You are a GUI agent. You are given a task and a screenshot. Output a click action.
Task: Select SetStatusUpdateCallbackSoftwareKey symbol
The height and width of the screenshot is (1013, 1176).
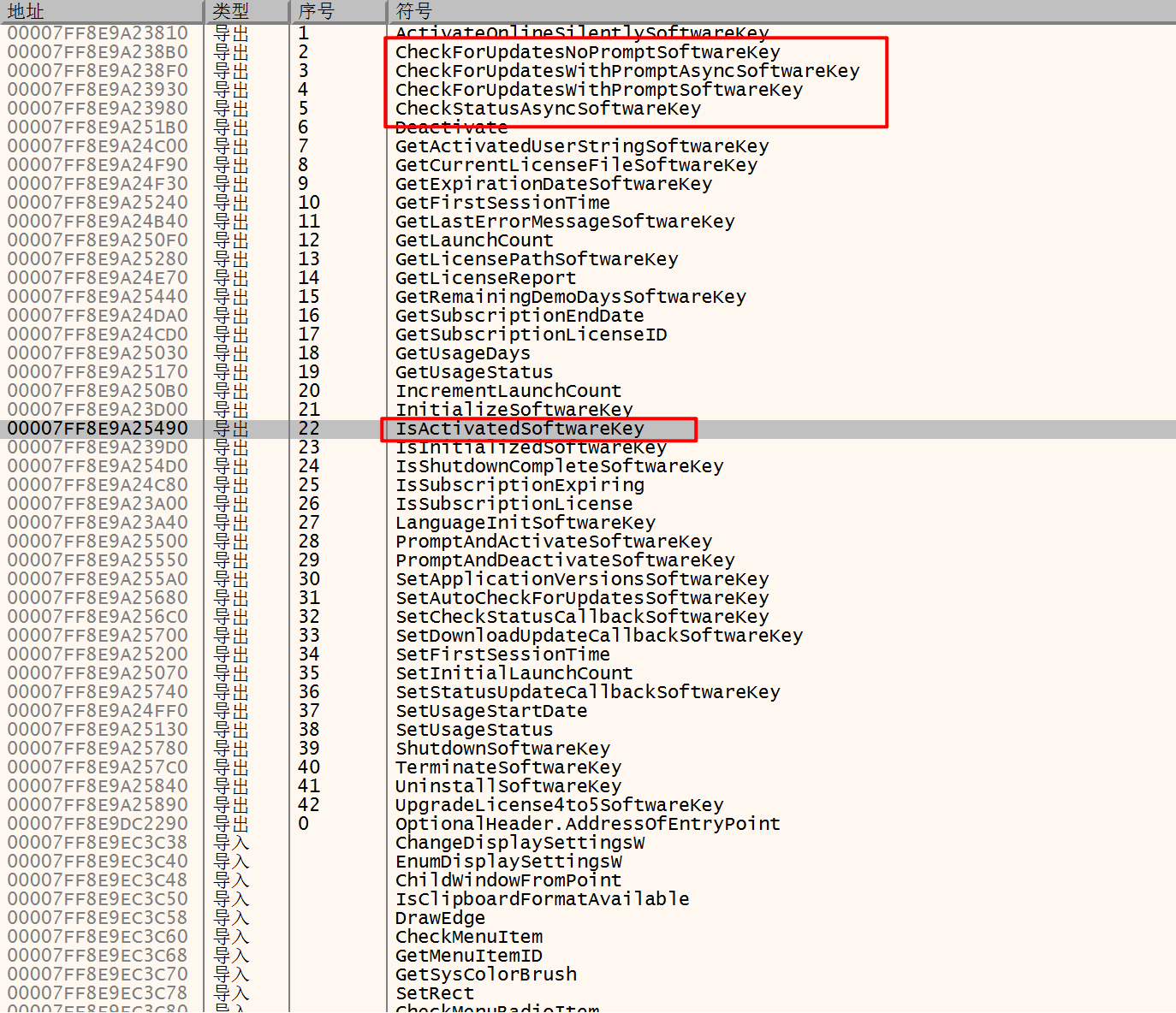click(587, 692)
